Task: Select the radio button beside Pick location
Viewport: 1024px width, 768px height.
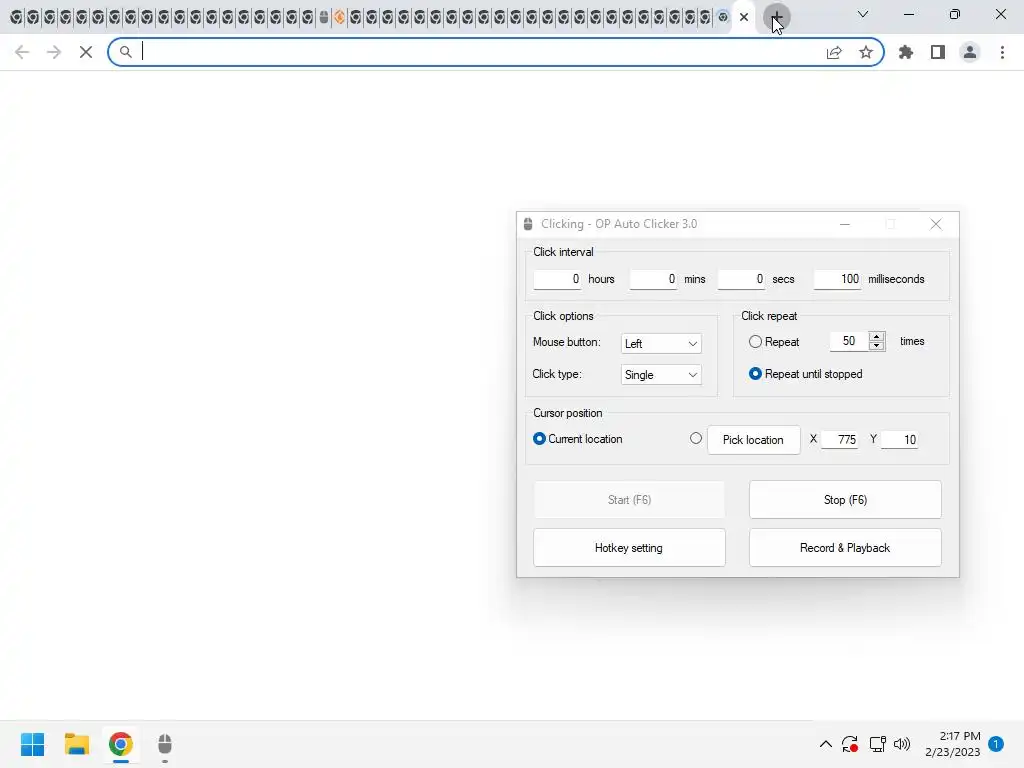Action: click(696, 439)
